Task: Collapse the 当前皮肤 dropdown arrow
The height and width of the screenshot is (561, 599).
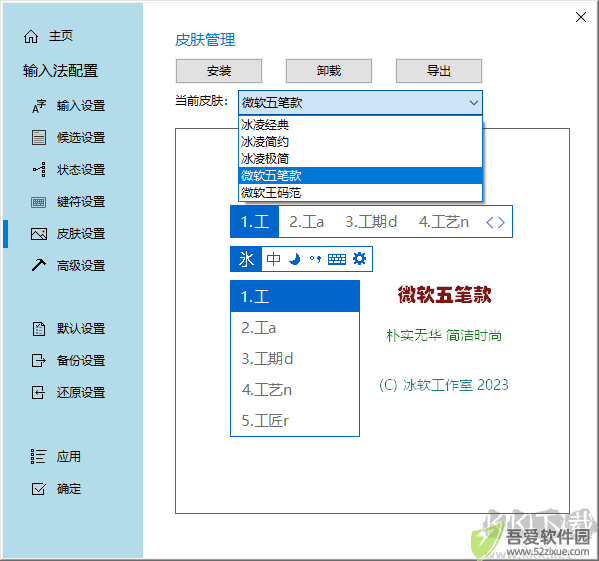Action: coord(474,103)
